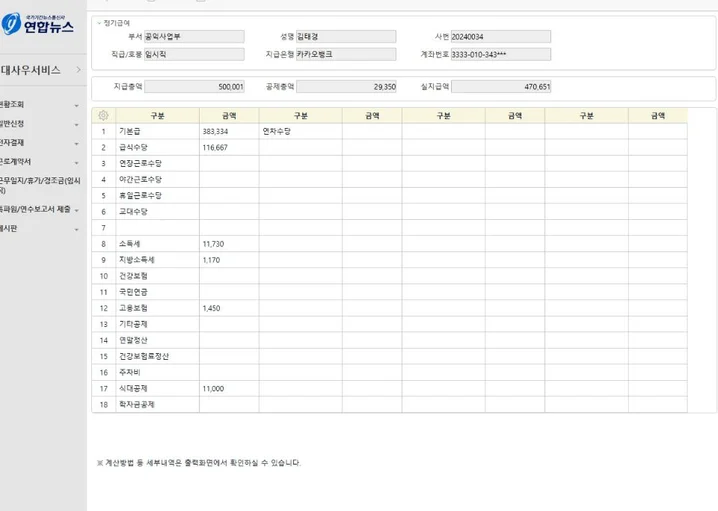Select the 실지급액 field showing 470,651
The width and height of the screenshot is (718, 511).
[x=501, y=87]
